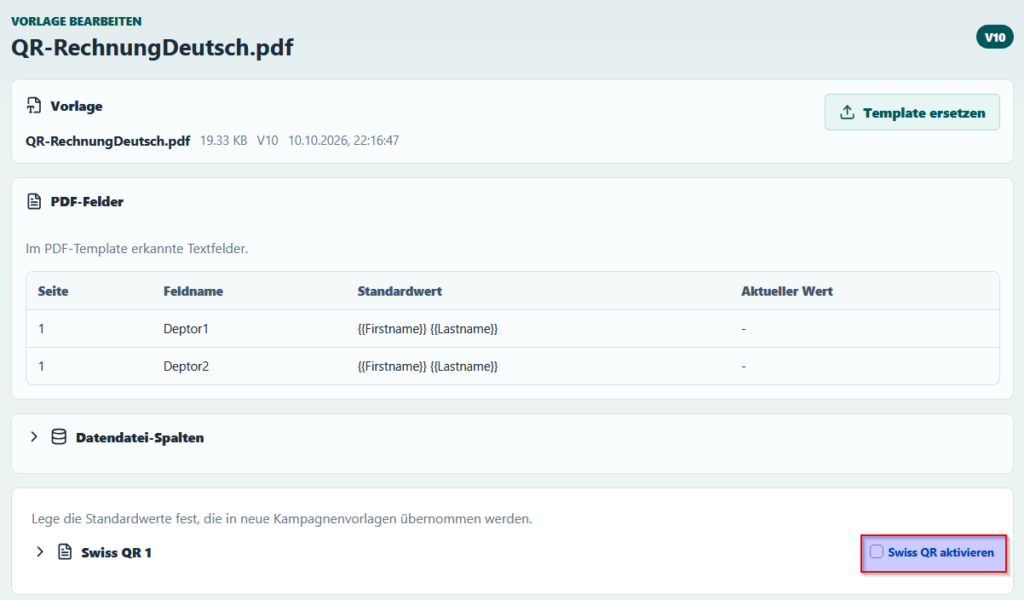Click the Feldname column header
Screen dimensions: 1024x600
coord(193,291)
